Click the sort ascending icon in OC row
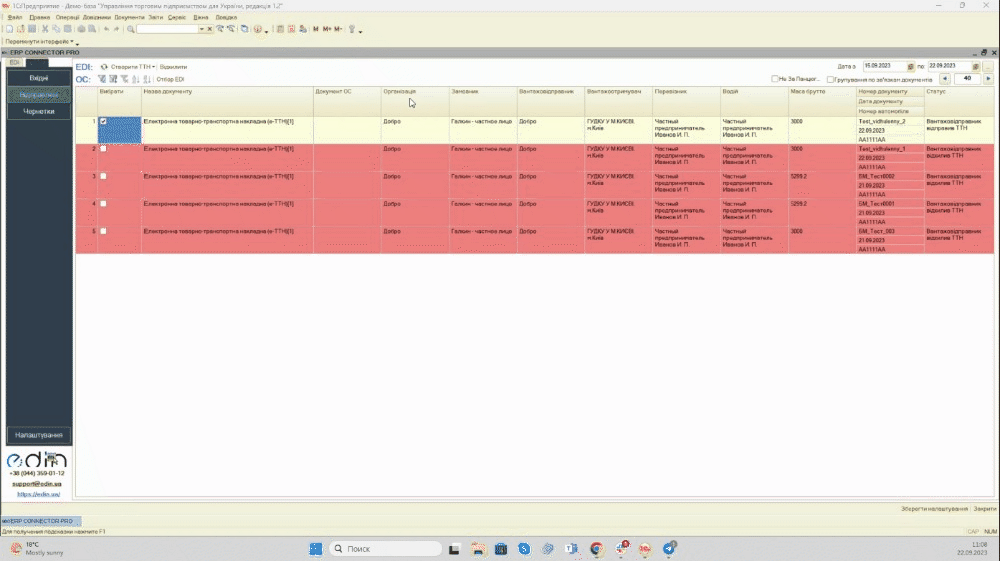The image size is (1000, 561). point(135,79)
